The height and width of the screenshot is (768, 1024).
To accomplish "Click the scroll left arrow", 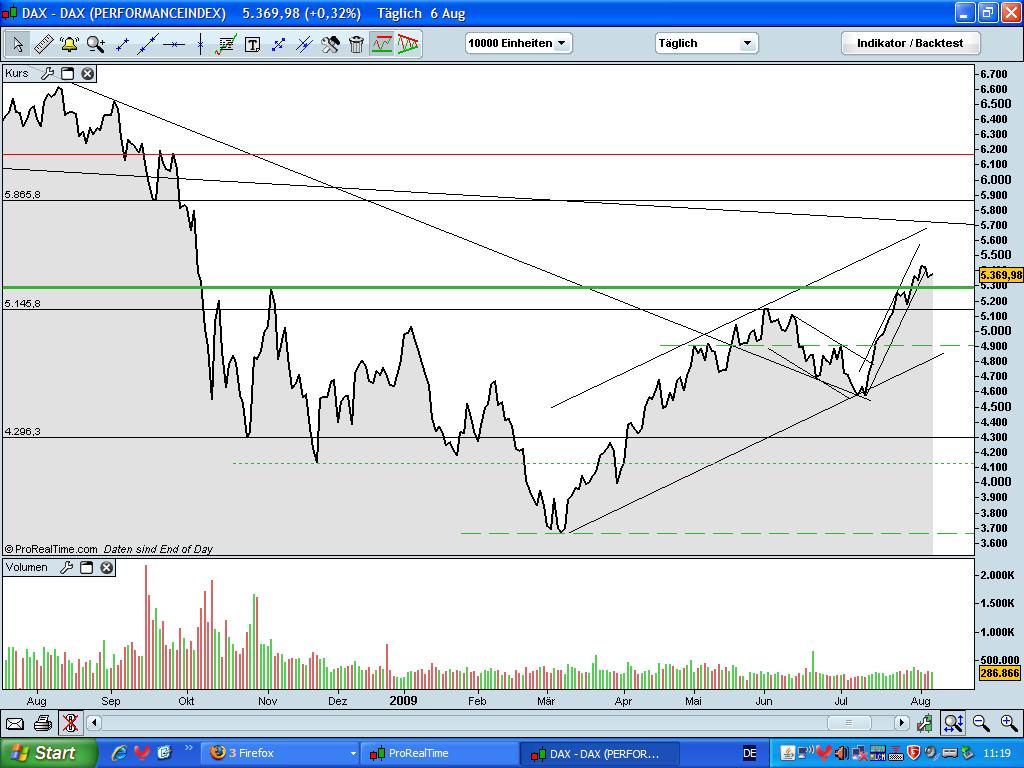I will click(x=94, y=723).
